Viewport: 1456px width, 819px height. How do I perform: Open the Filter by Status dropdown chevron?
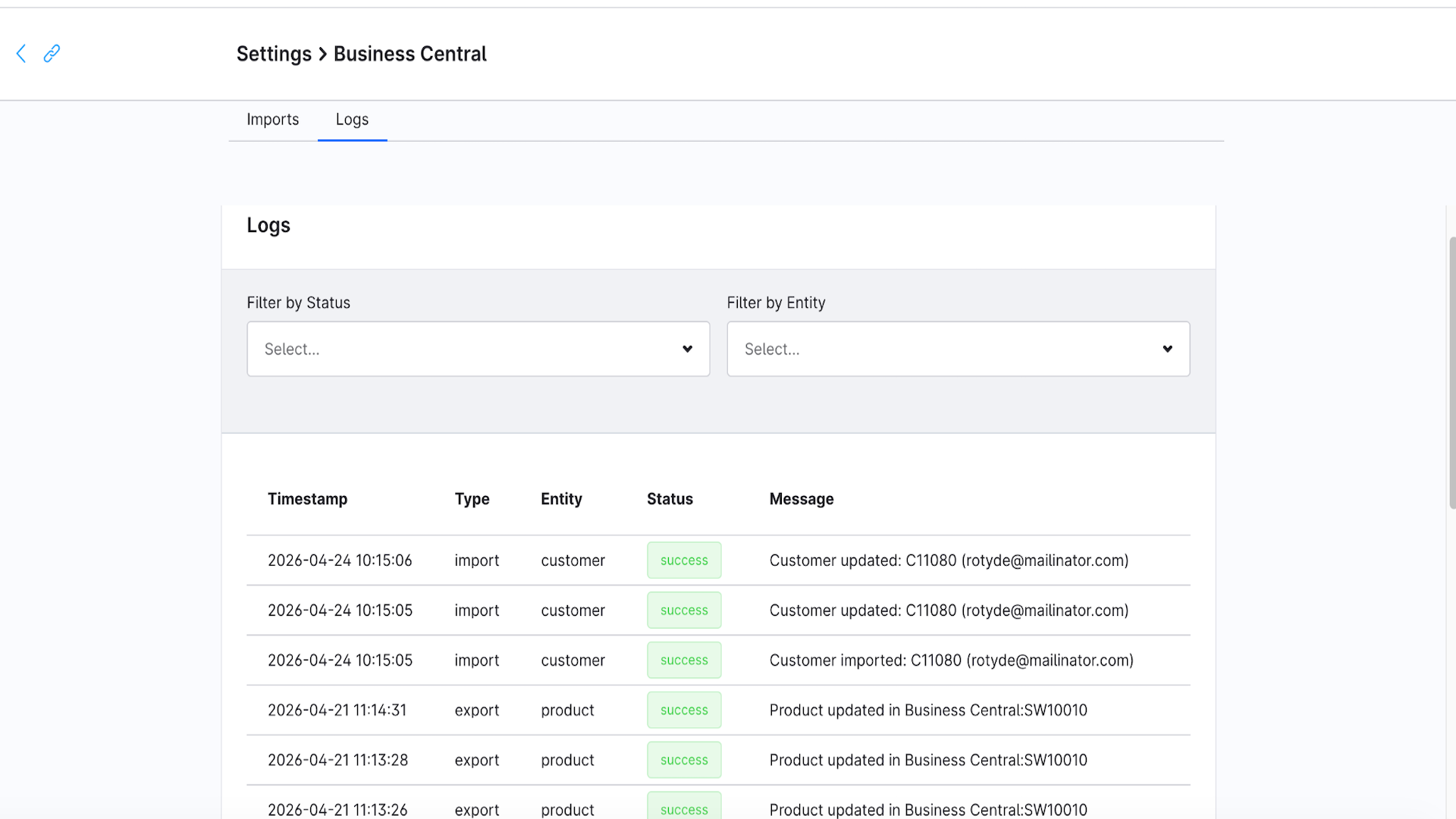pyautogui.click(x=687, y=349)
